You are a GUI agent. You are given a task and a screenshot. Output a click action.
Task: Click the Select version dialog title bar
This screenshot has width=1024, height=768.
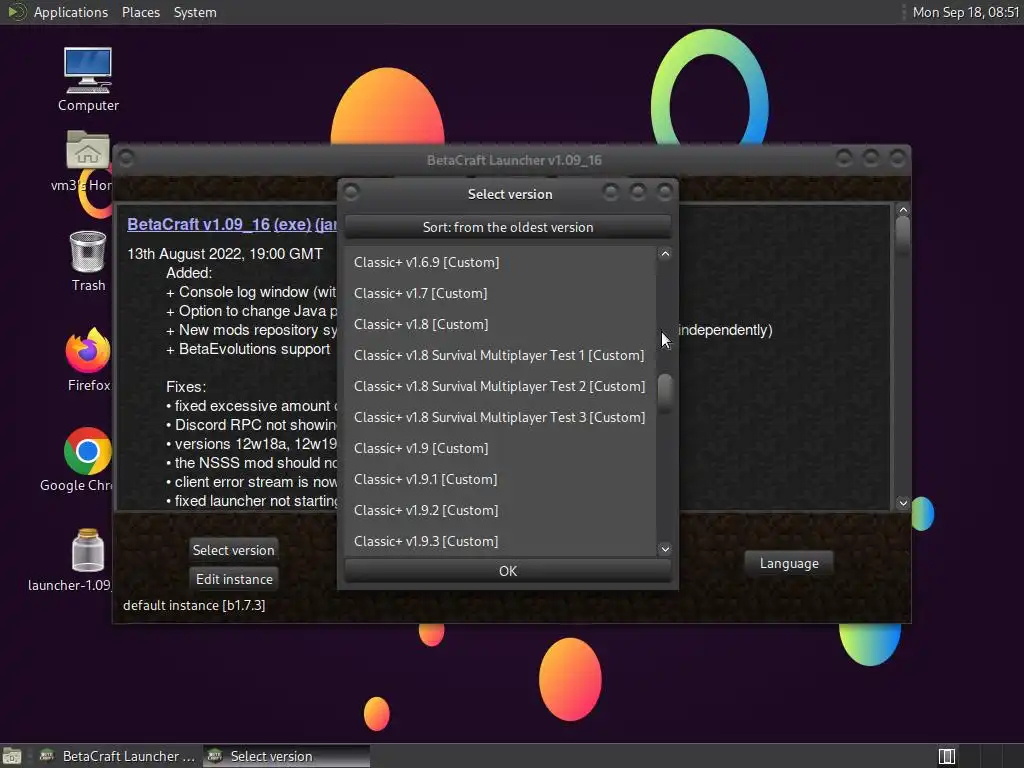point(509,193)
